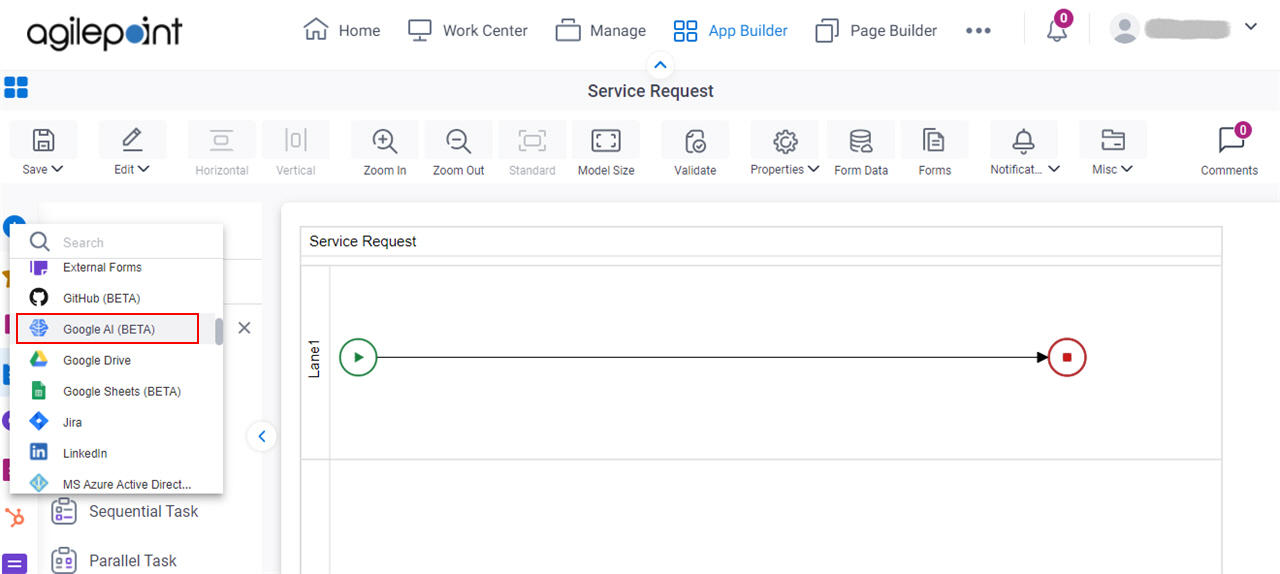Expand the Properties dropdown arrow
The image size is (1280, 574).
pos(813,169)
